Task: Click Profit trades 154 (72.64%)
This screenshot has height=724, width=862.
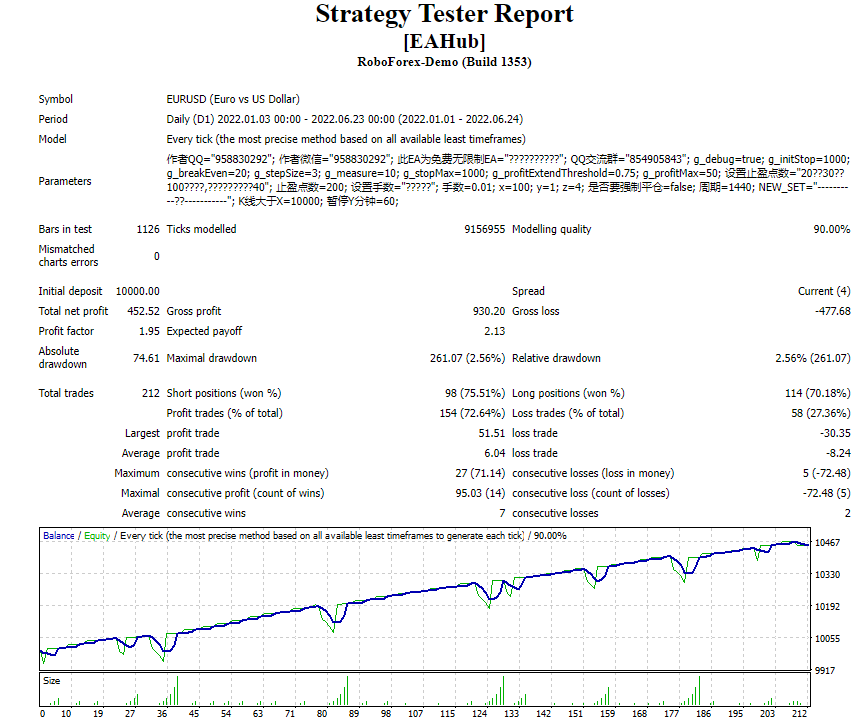Action: (x=472, y=413)
